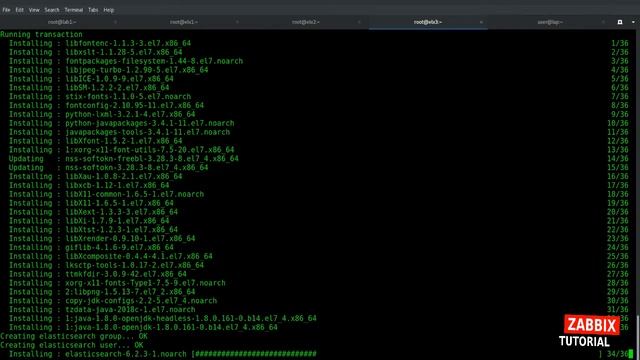The image size is (640, 360).
Task: Click copy-jdk-configs-2.2-5.el7_4.noarch text
Action: (x=141, y=301)
